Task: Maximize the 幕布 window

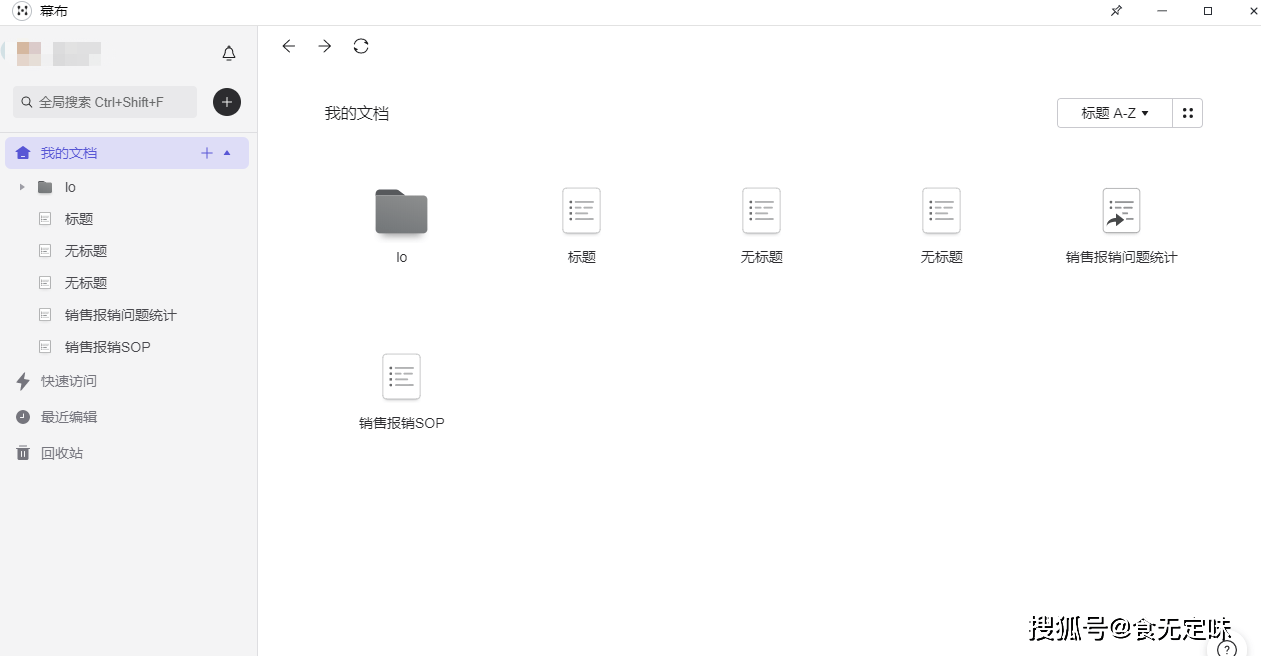Action: (1208, 11)
